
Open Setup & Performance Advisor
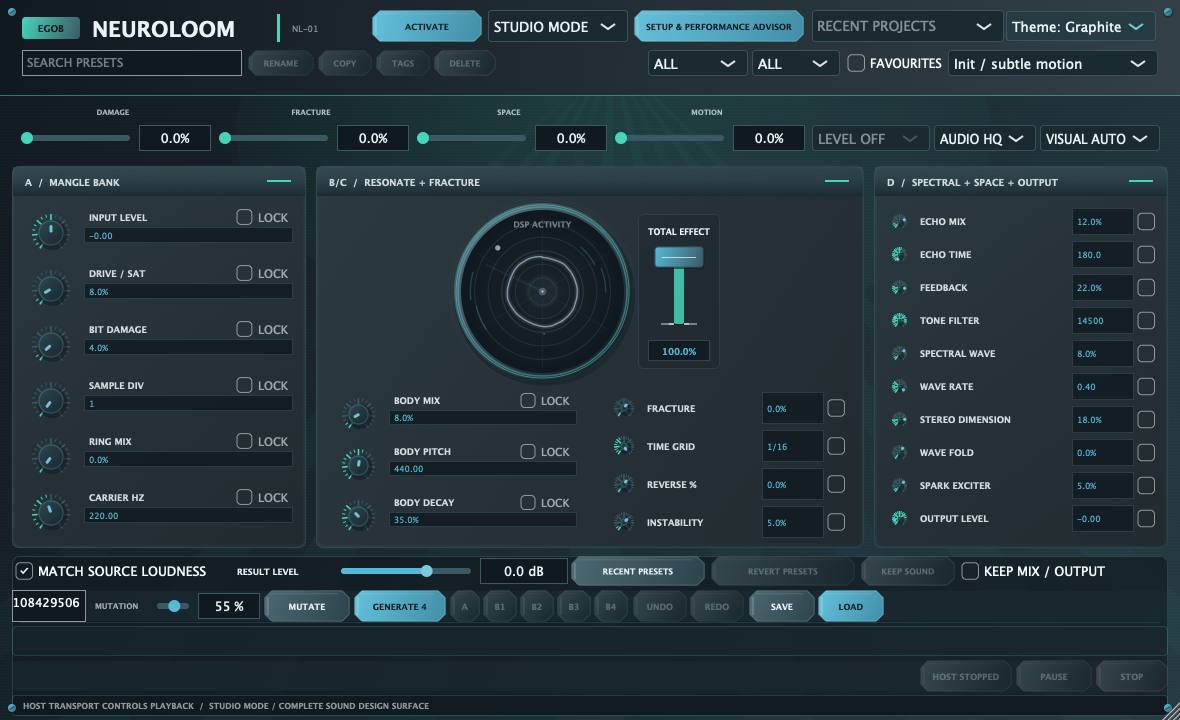[x=719, y=26]
